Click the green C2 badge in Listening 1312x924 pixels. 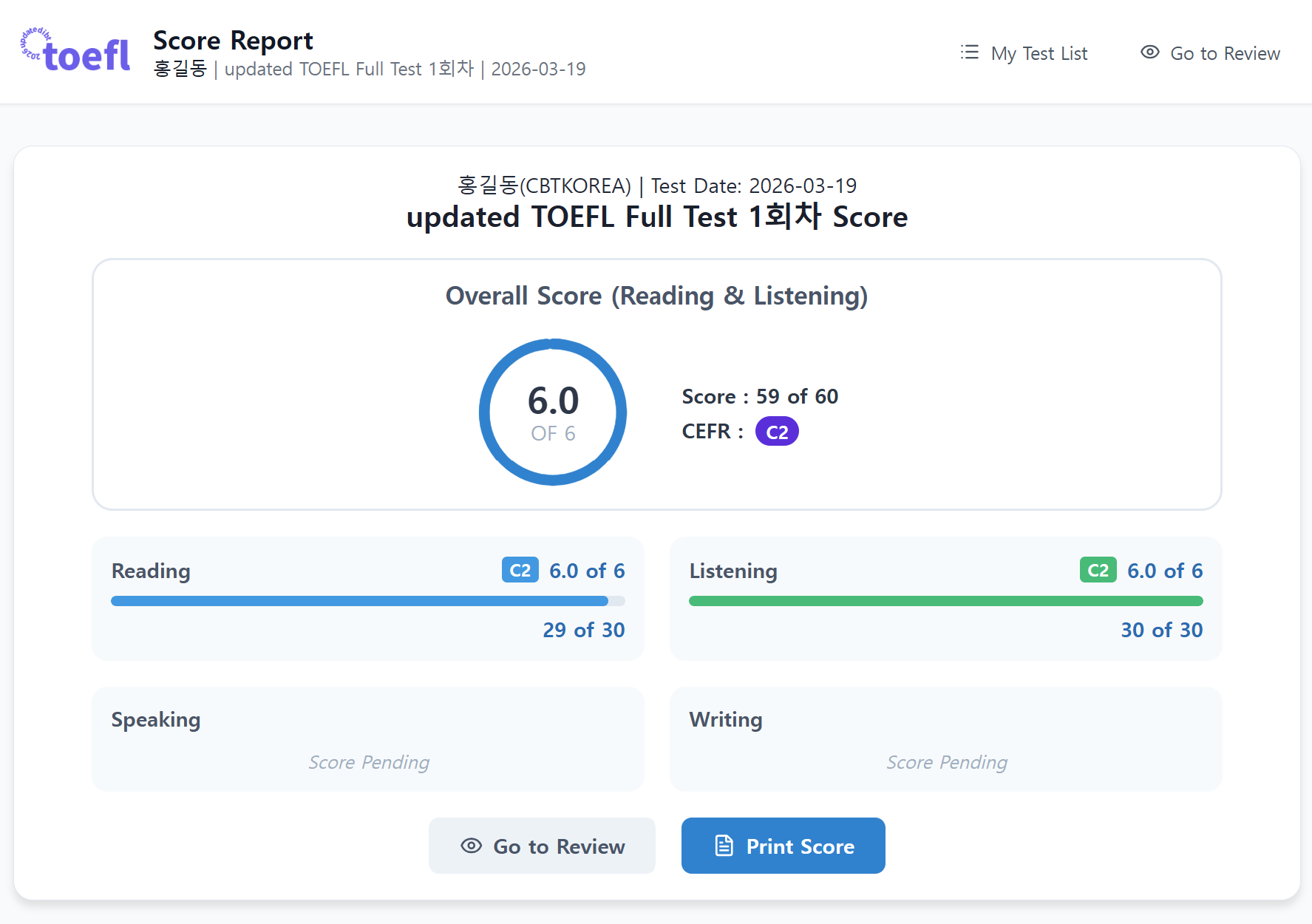tap(1098, 570)
